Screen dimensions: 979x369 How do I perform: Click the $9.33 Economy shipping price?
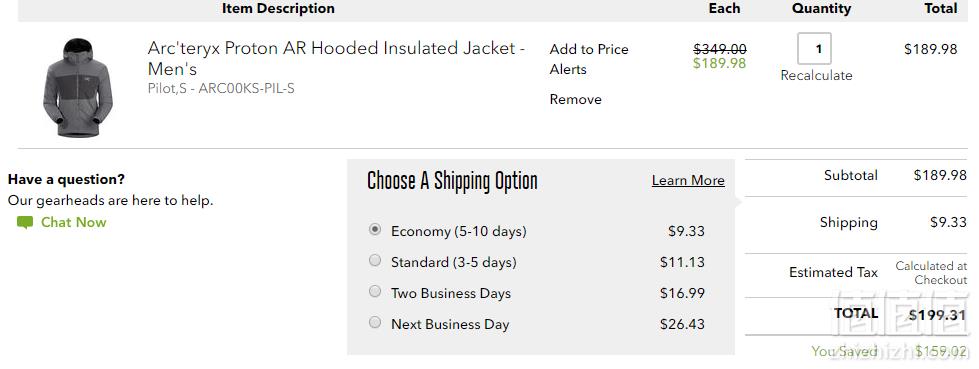(x=686, y=231)
